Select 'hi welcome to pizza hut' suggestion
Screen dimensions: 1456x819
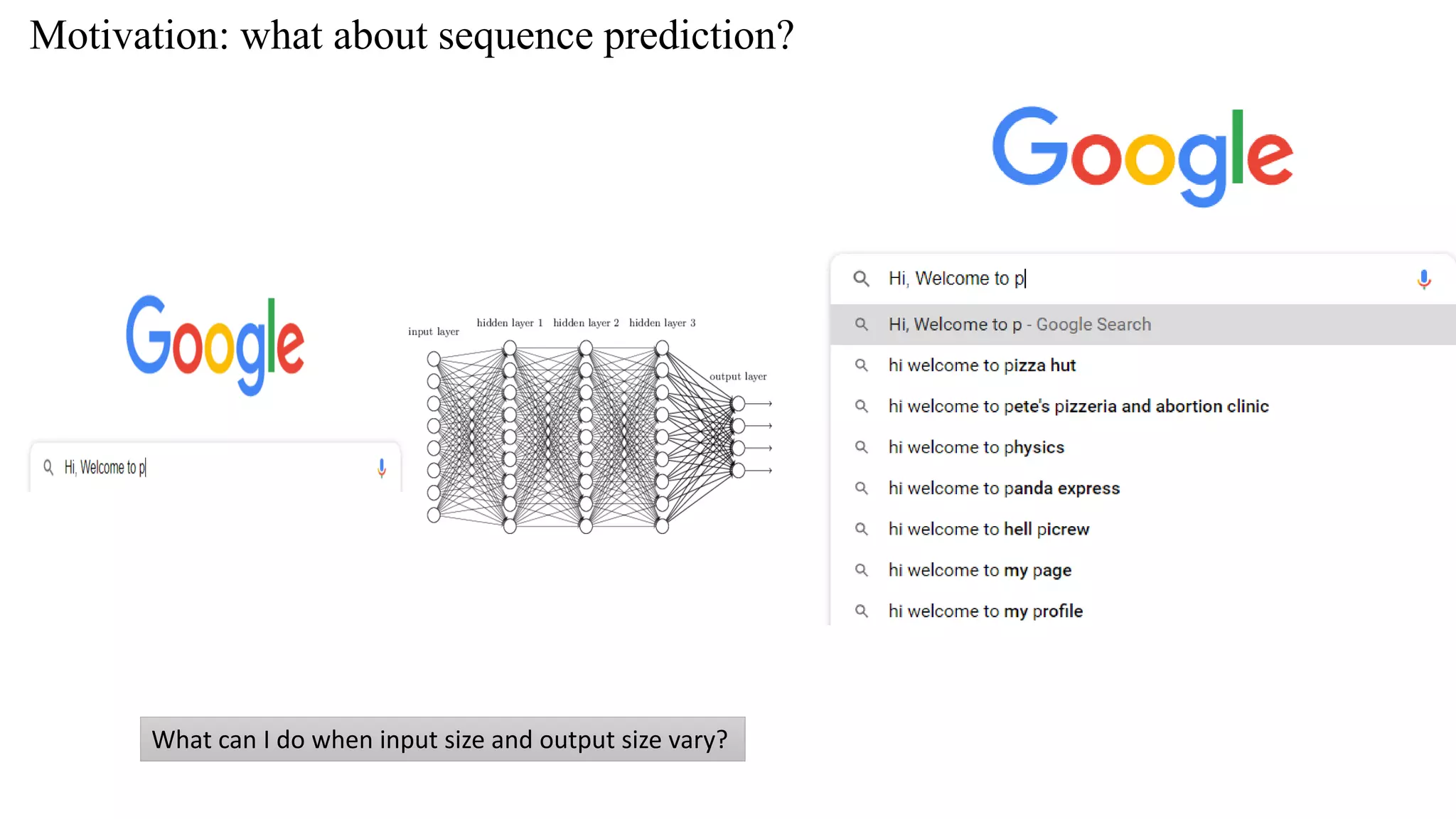click(1143, 365)
